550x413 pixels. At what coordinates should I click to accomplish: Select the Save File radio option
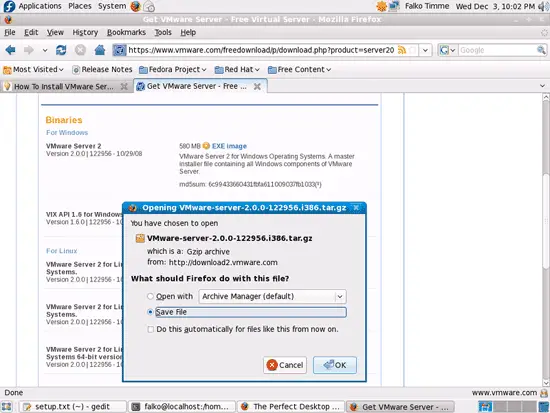tap(150, 312)
